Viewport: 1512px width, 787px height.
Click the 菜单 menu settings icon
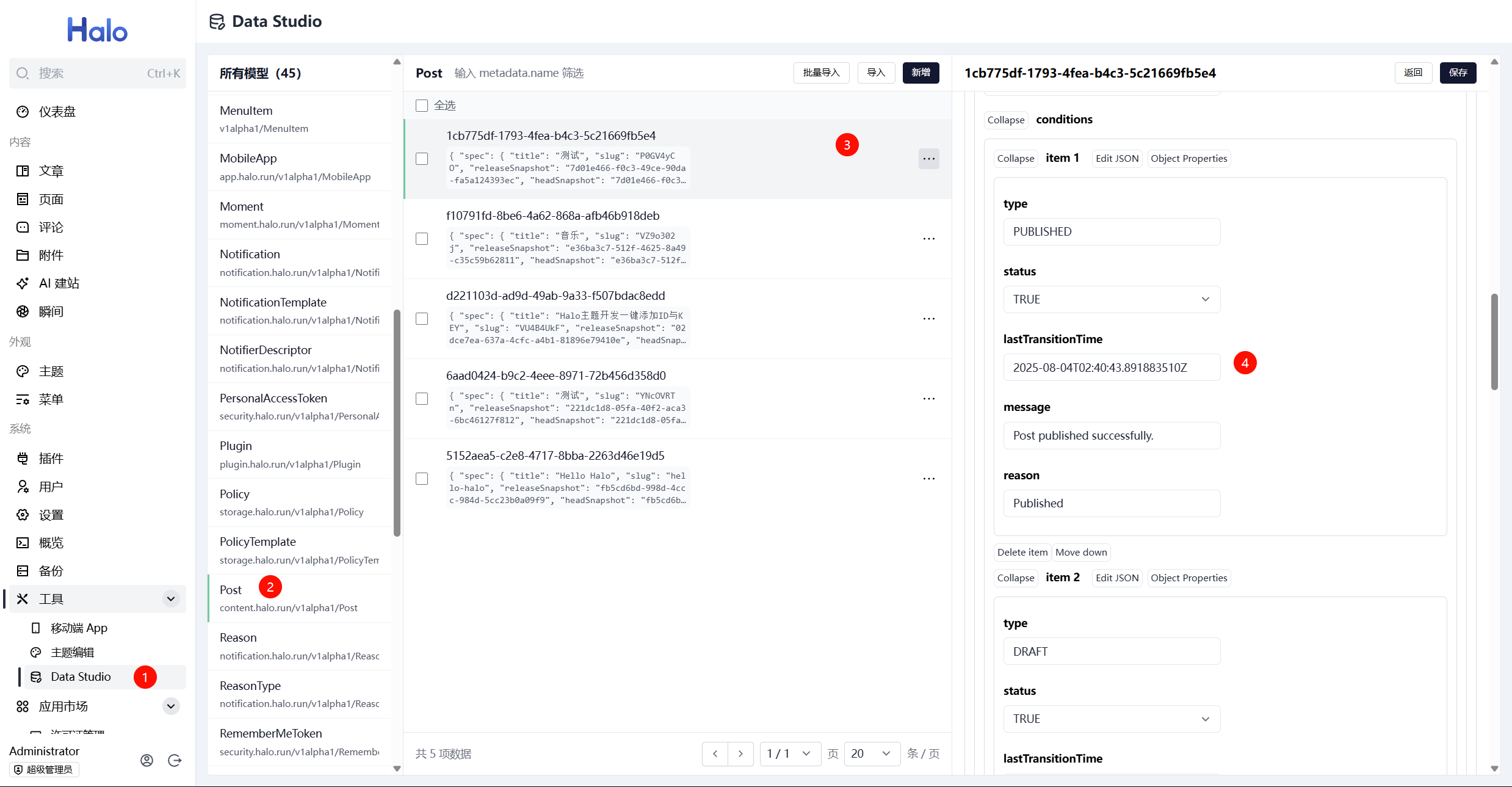23,399
